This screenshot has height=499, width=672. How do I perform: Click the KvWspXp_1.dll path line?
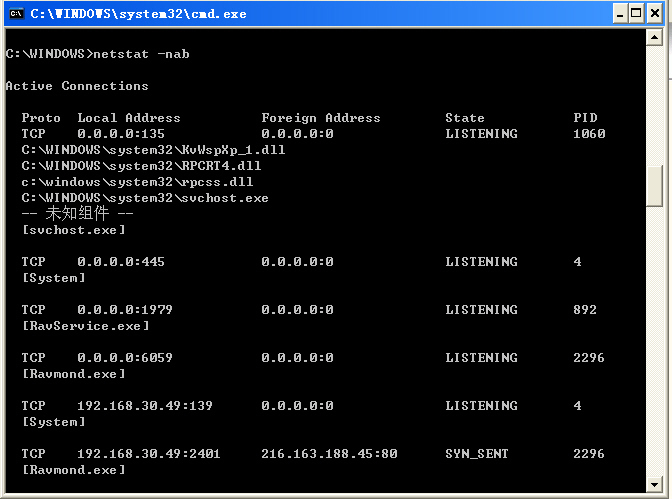pyautogui.click(x=153, y=150)
